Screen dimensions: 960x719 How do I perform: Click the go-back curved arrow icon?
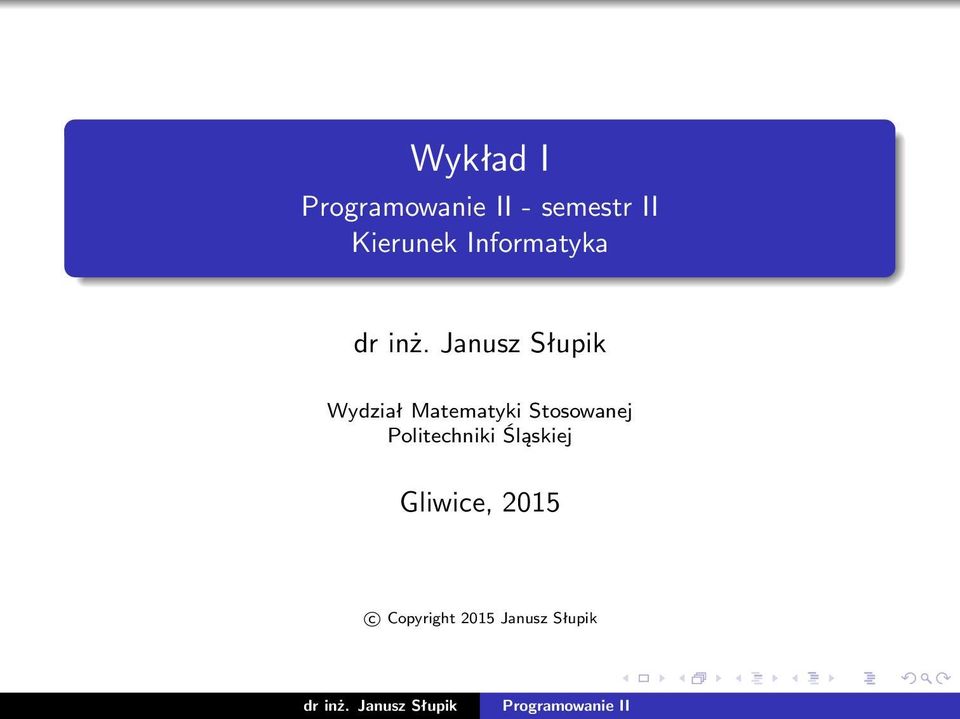tap(909, 678)
